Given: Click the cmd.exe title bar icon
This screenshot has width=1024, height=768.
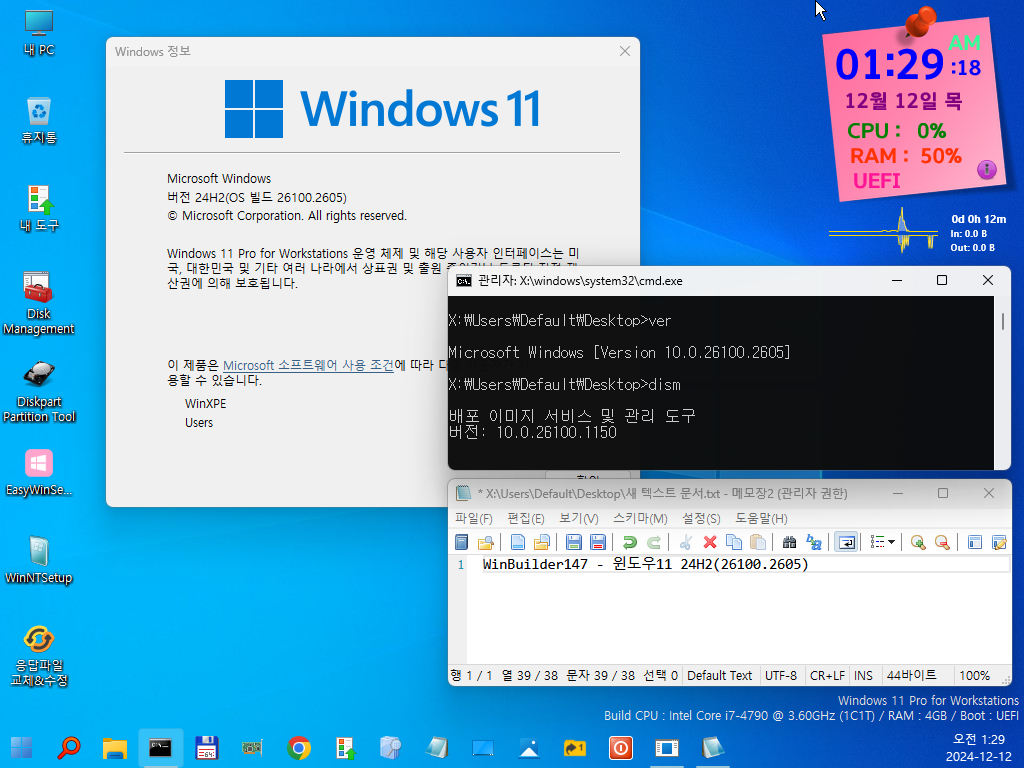Looking at the screenshot, I should (464, 281).
